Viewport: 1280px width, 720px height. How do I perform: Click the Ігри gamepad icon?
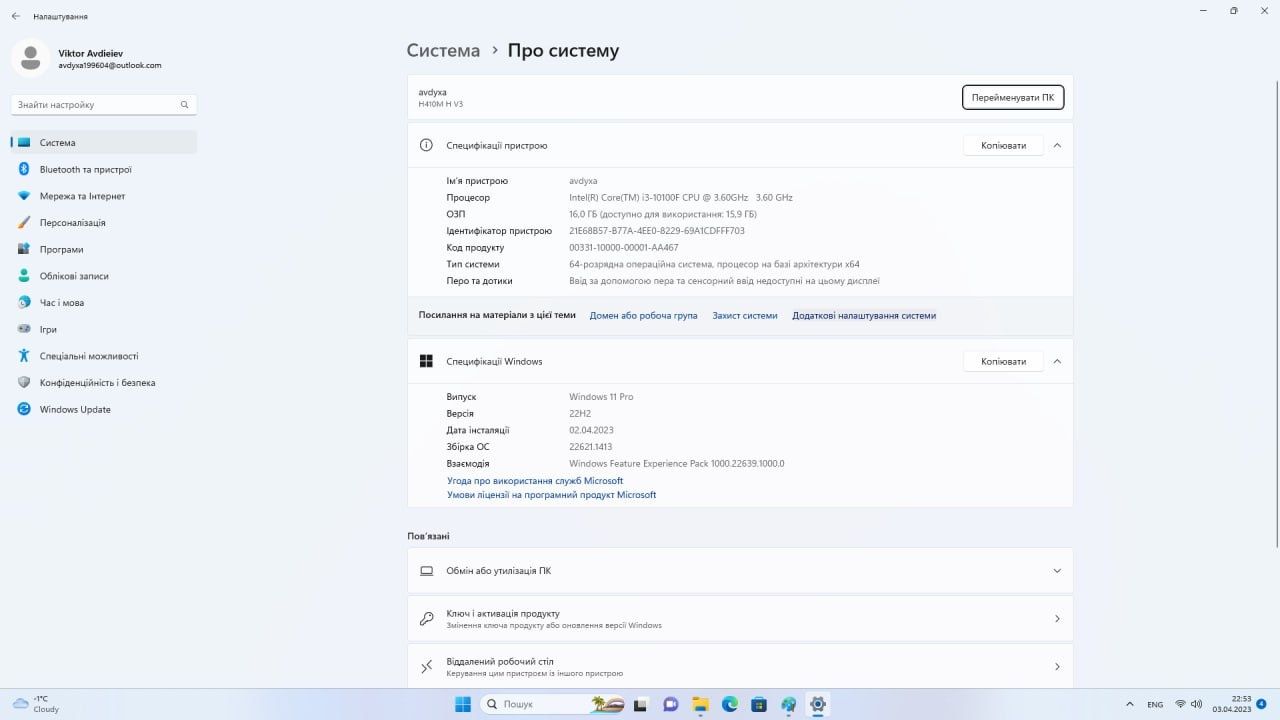point(24,329)
